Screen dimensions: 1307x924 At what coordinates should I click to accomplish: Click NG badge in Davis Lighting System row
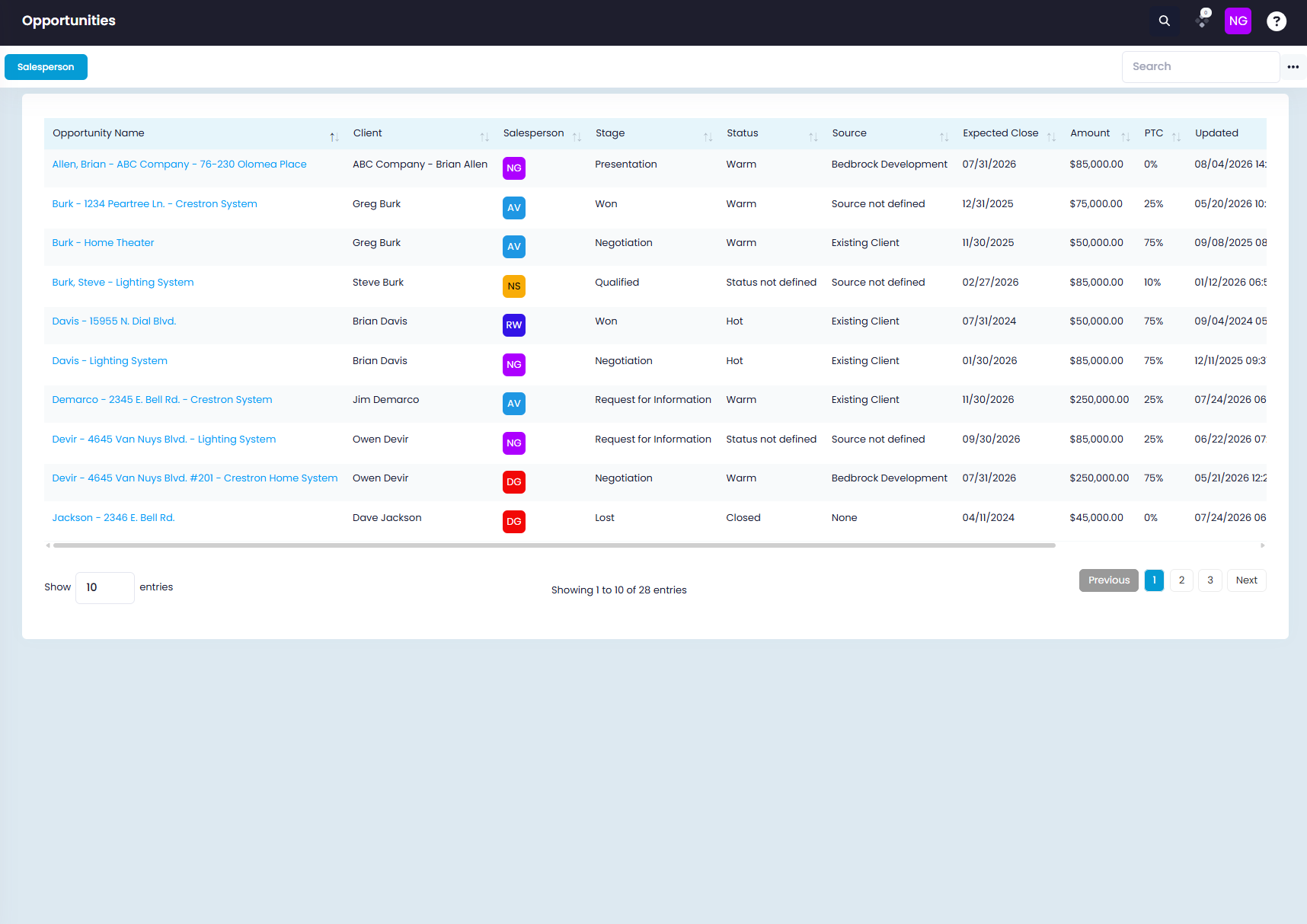(x=514, y=365)
